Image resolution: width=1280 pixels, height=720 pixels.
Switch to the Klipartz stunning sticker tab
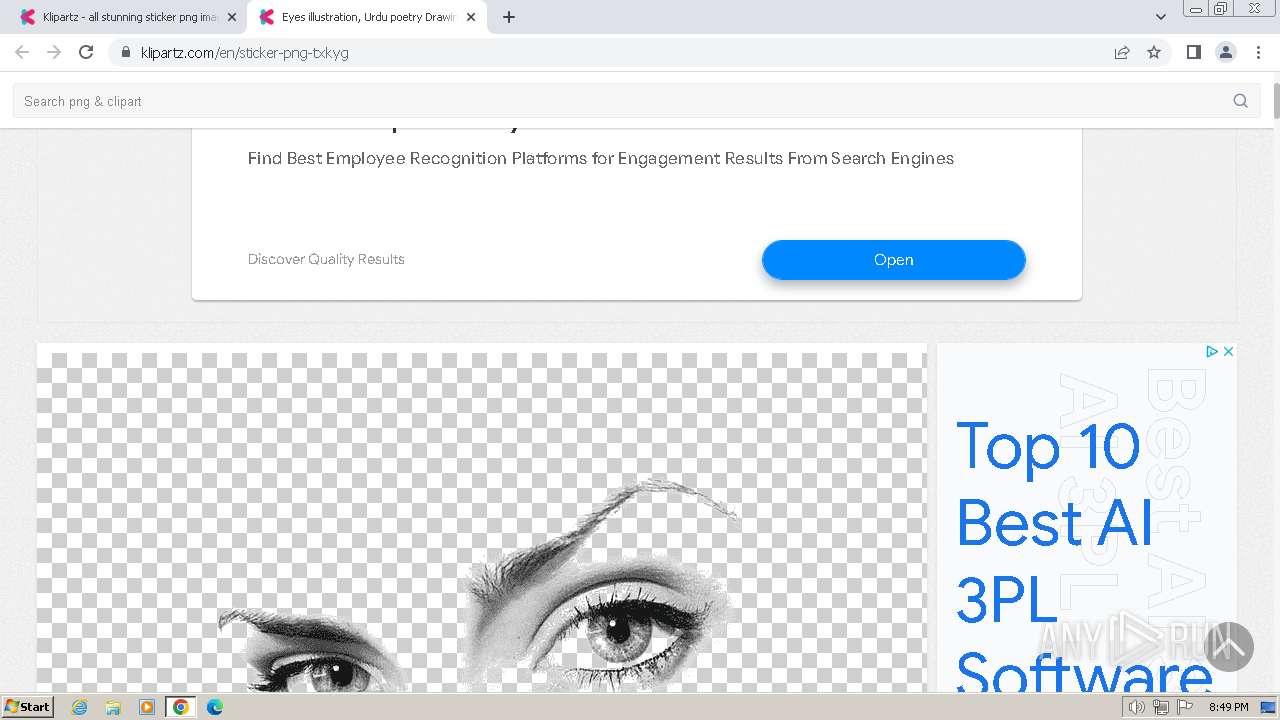(x=129, y=17)
